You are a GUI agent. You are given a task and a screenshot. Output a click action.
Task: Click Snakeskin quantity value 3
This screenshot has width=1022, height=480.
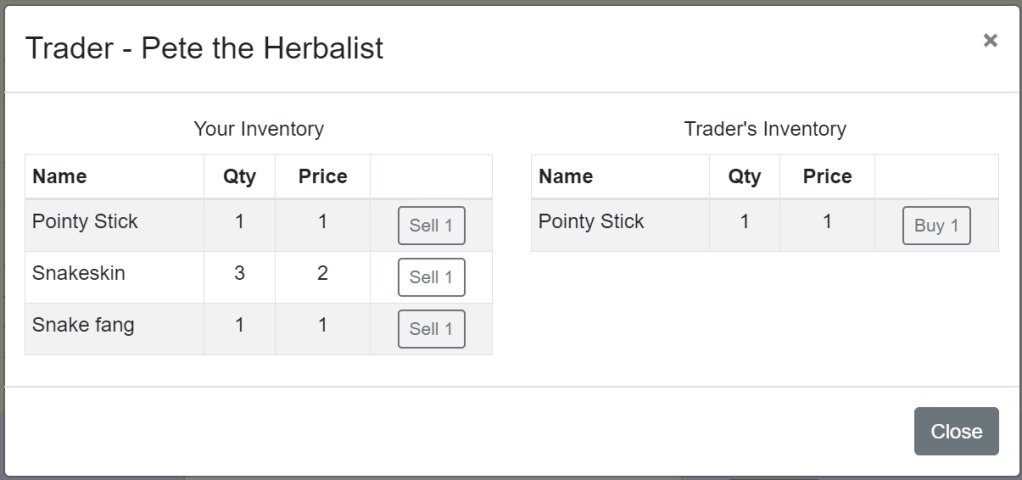click(x=239, y=273)
